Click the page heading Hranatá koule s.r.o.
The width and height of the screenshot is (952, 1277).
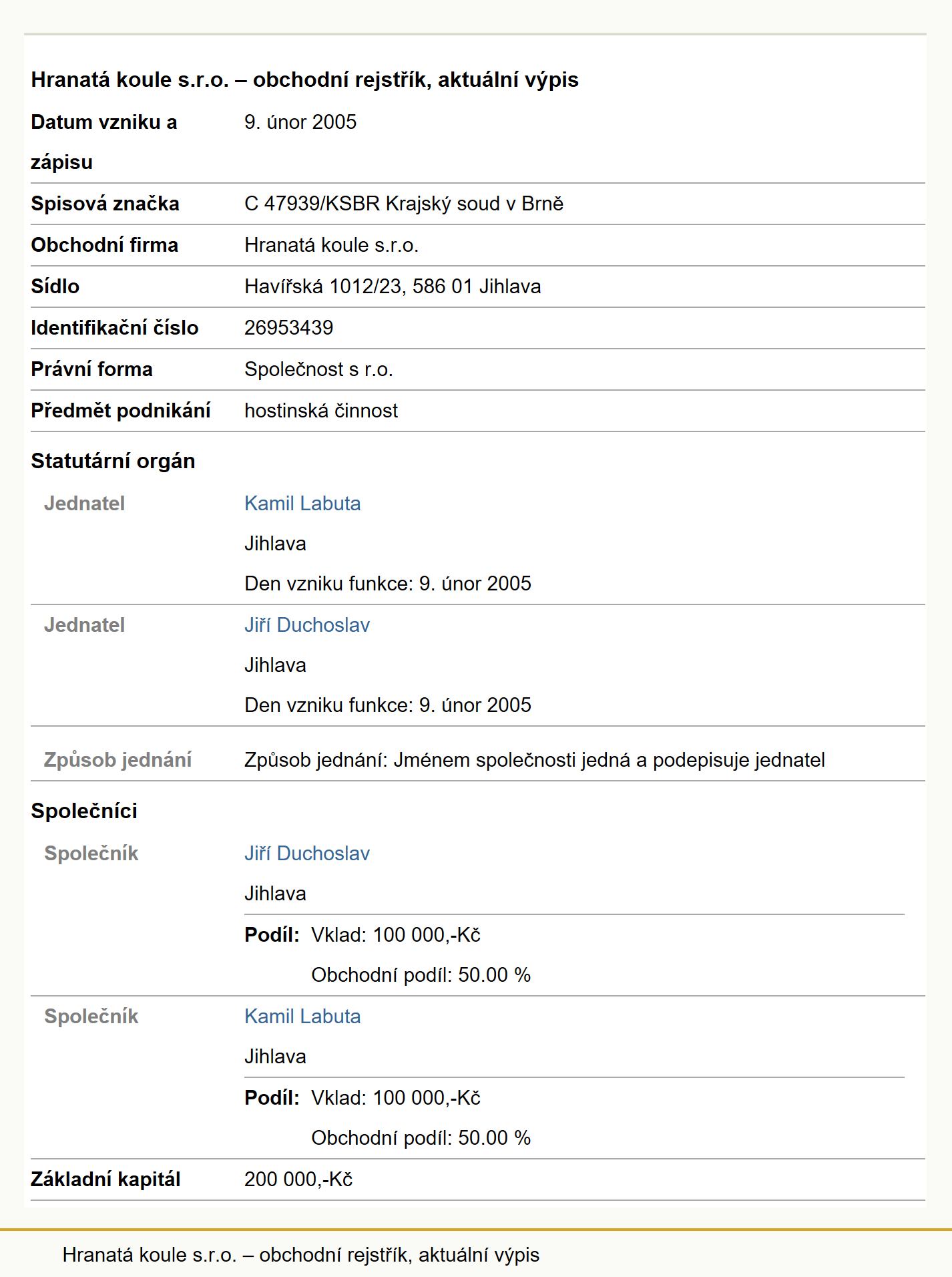[x=304, y=79]
